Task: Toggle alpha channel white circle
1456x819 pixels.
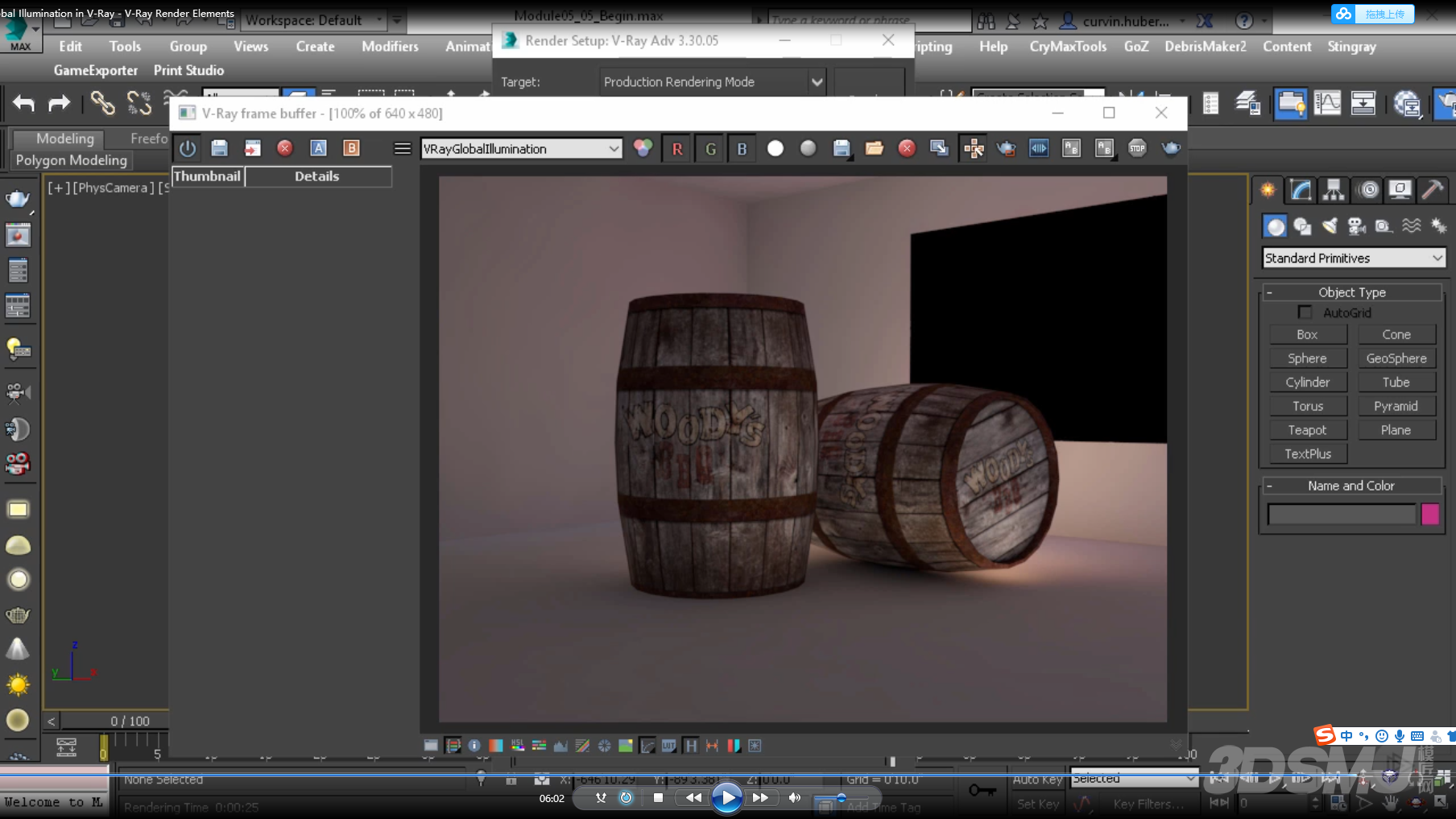Action: pos(776,148)
